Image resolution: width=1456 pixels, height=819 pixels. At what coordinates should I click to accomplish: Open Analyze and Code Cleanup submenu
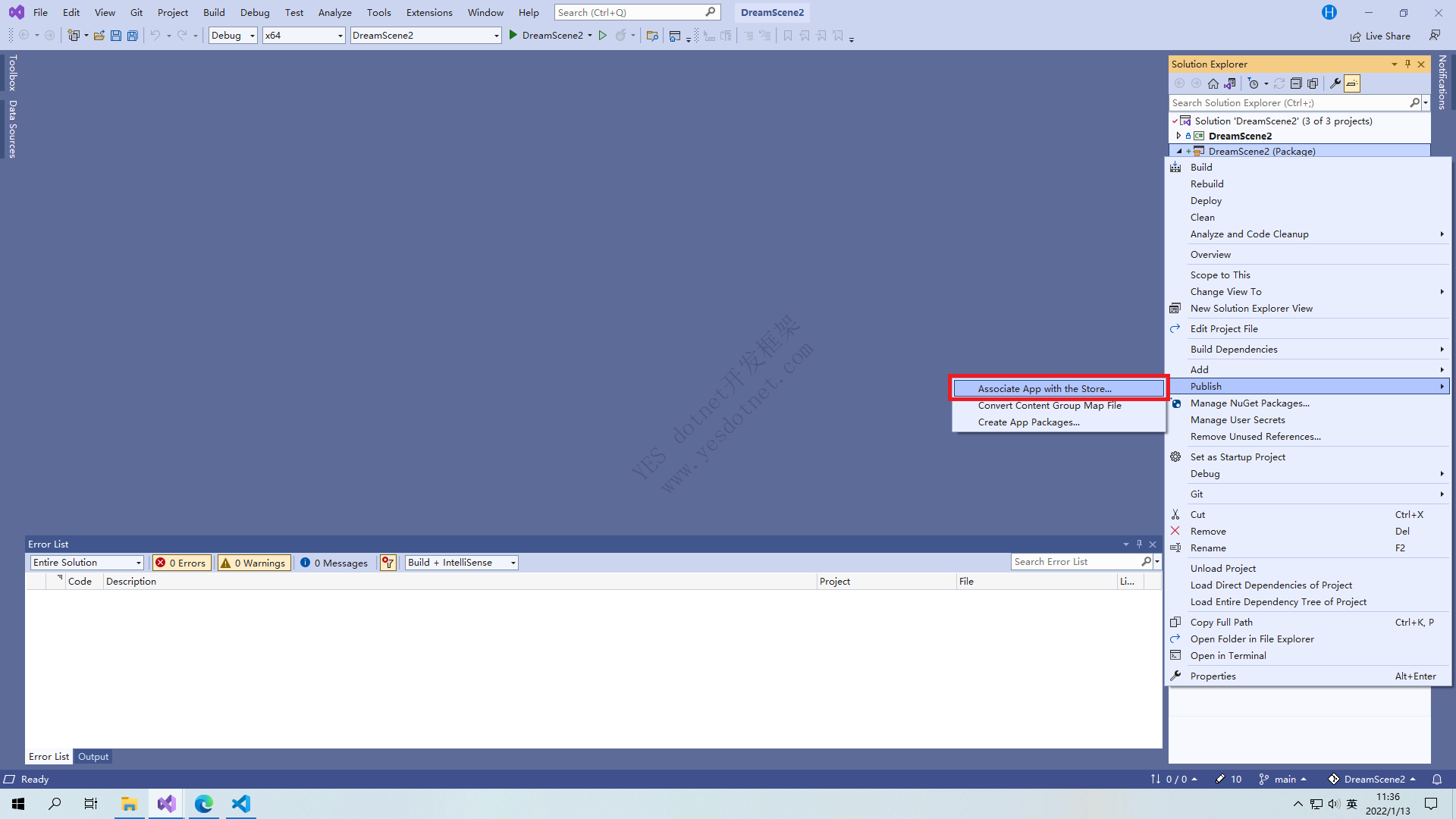(1309, 234)
